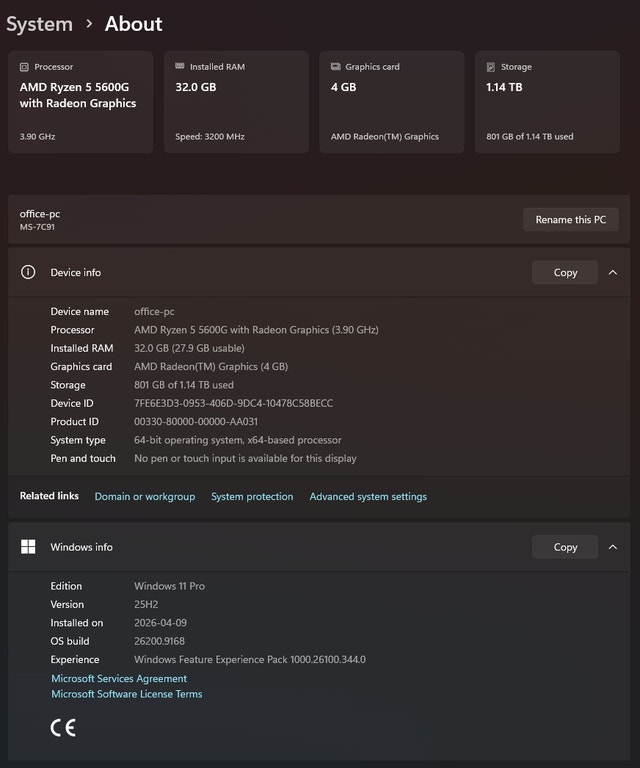Click the System type row label

point(78,440)
